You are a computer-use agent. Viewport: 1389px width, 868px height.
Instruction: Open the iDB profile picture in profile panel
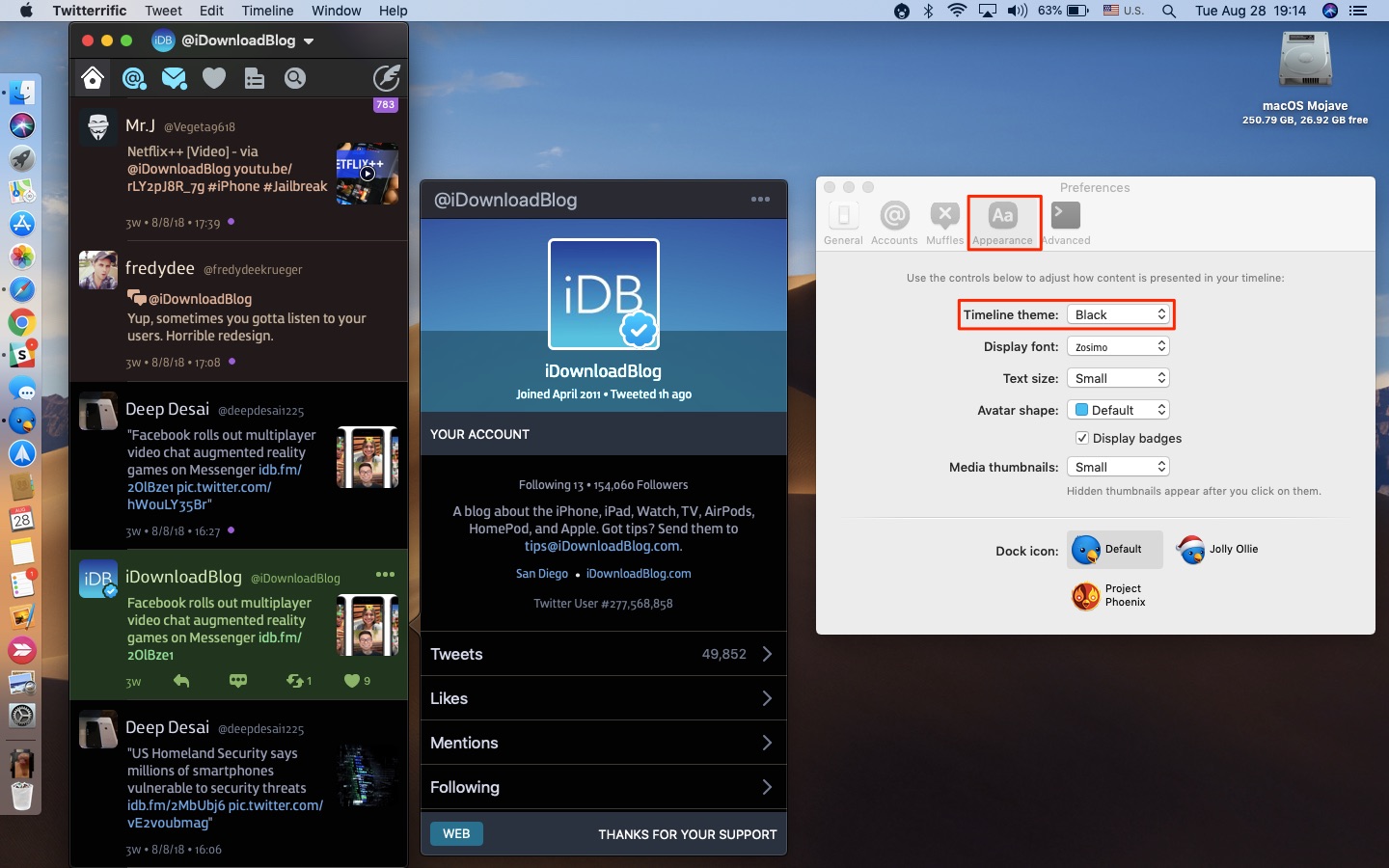click(x=604, y=294)
